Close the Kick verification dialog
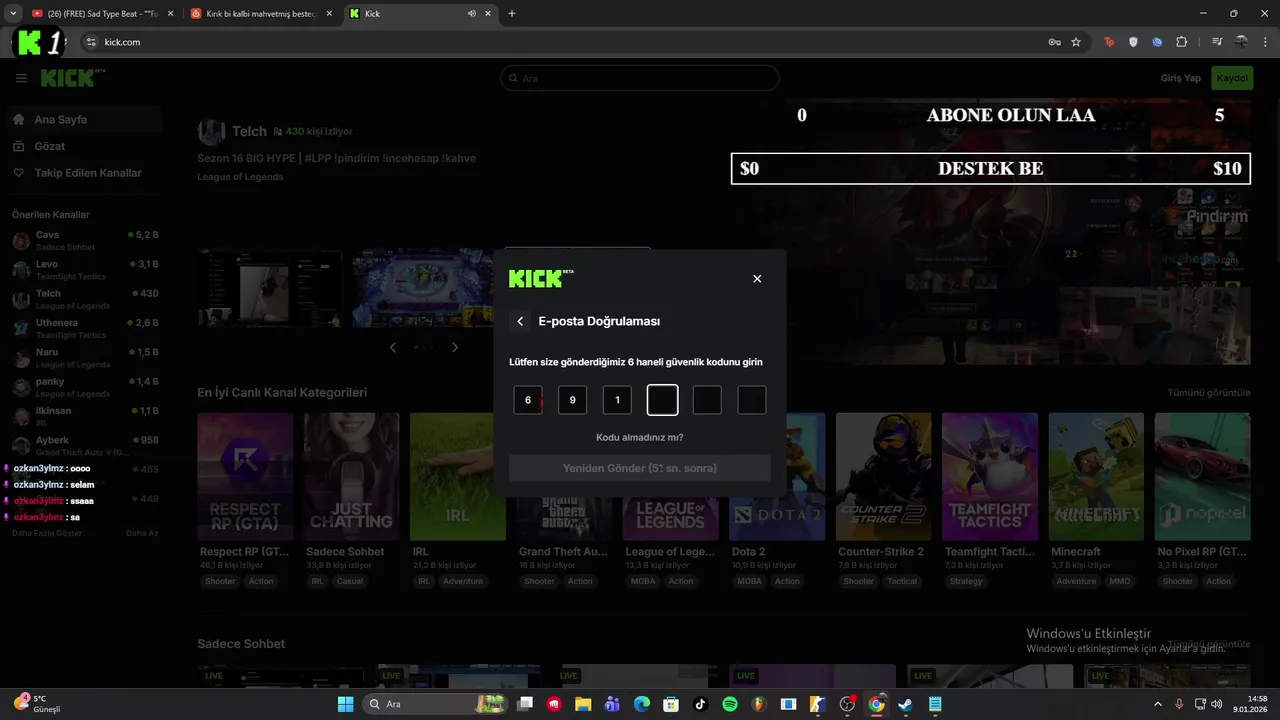This screenshot has width=1280, height=720. 757,279
